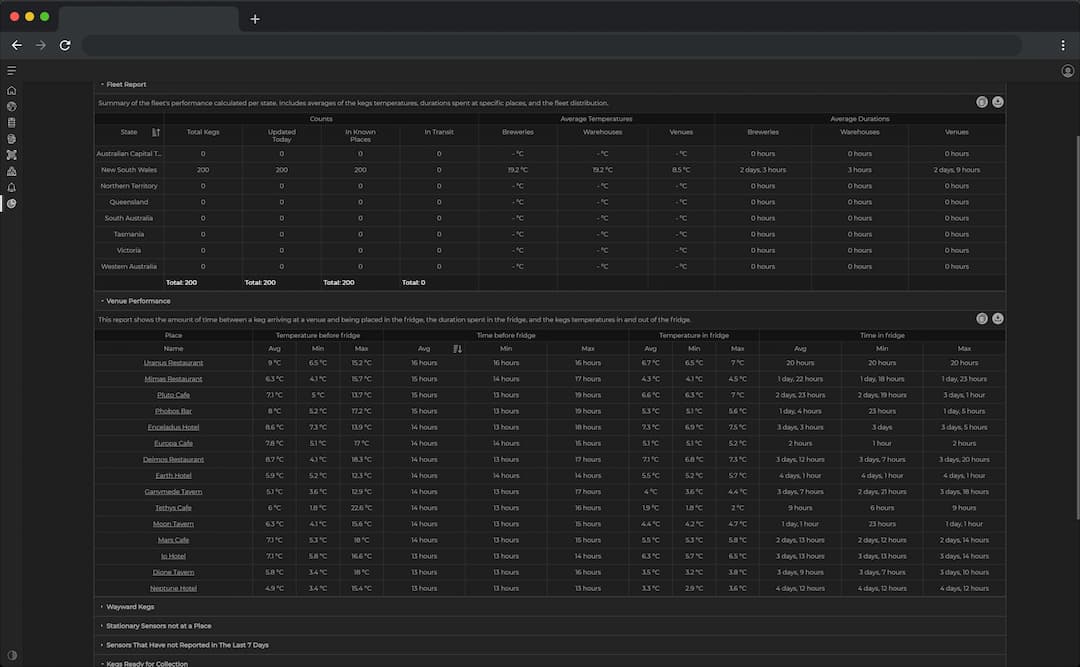Expand the Wayward Kegs section

[x=130, y=606]
